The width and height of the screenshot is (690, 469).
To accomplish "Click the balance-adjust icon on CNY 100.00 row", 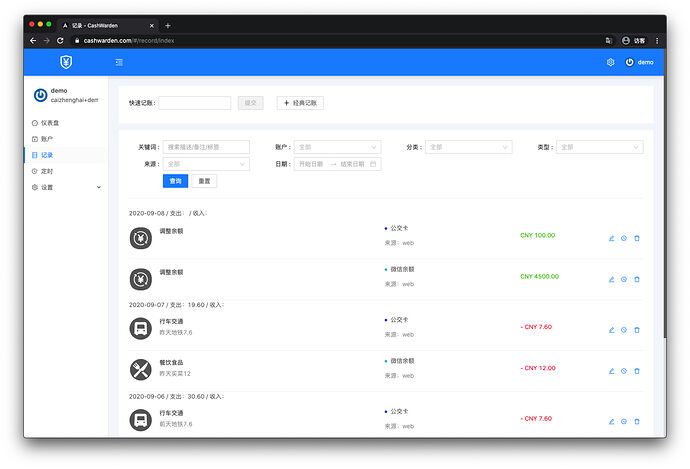I will (x=141, y=238).
